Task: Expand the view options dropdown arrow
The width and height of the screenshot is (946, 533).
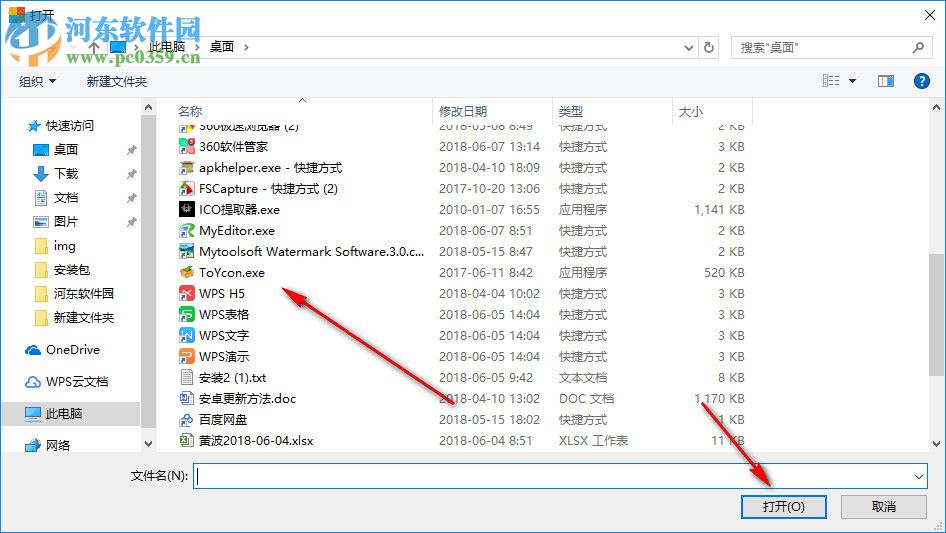Action: [x=852, y=81]
